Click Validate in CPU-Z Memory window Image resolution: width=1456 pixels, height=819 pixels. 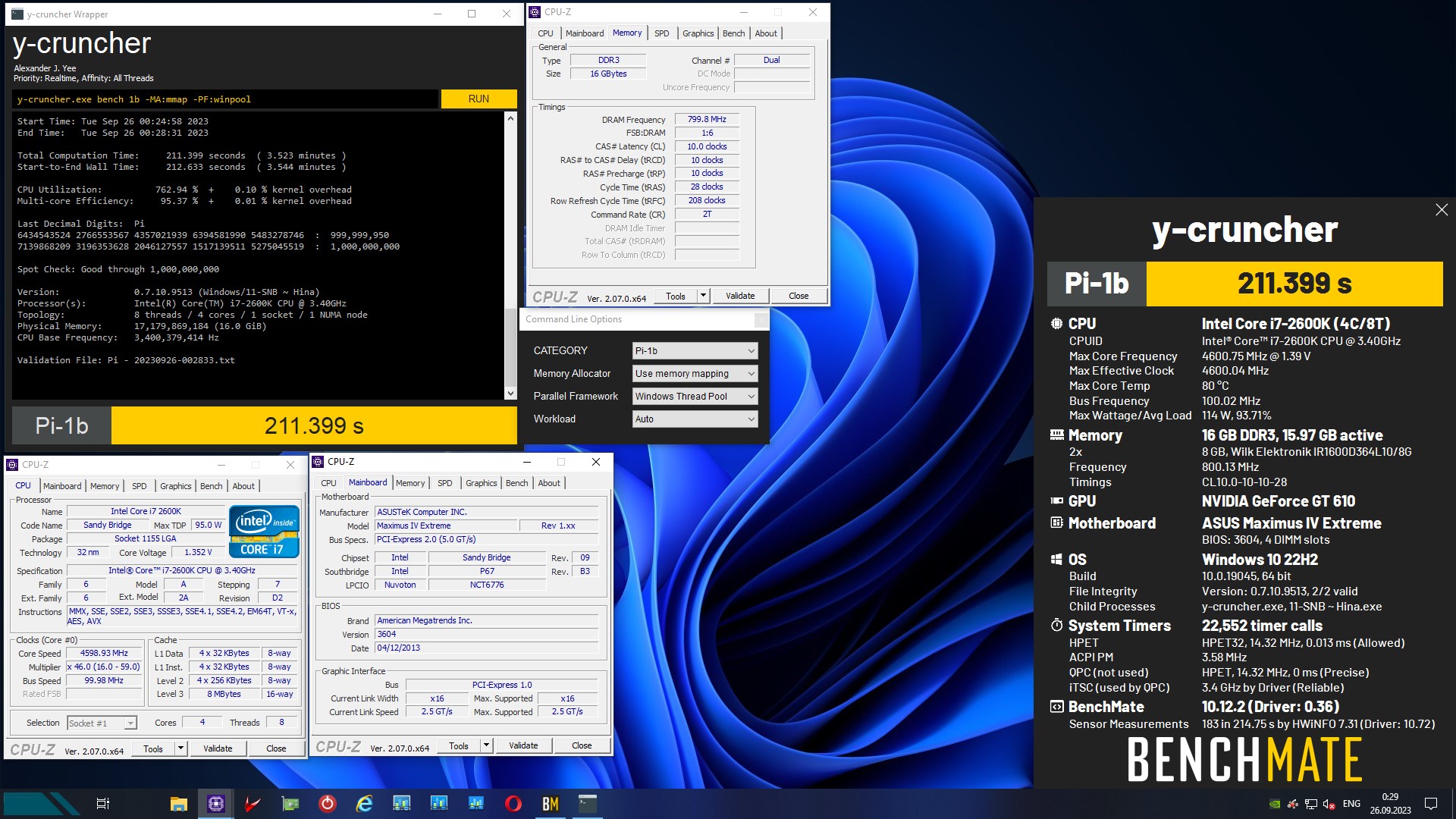coord(740,296)
